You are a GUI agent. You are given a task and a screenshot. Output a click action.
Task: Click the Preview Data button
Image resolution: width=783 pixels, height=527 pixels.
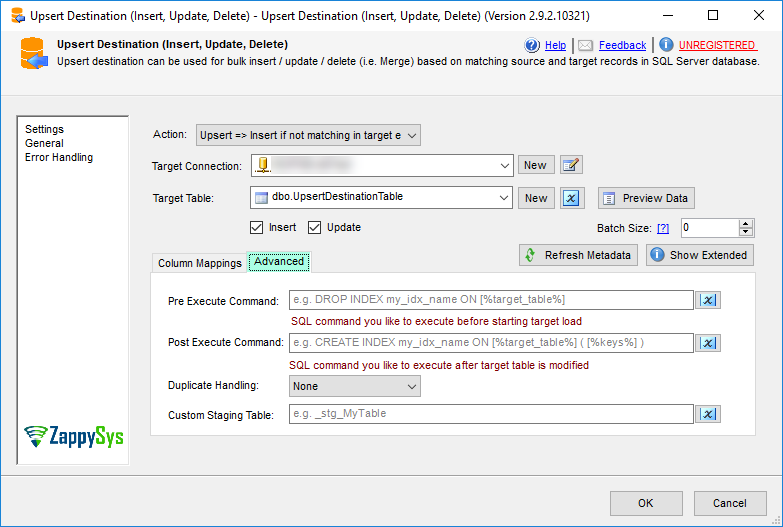(646, 198)
